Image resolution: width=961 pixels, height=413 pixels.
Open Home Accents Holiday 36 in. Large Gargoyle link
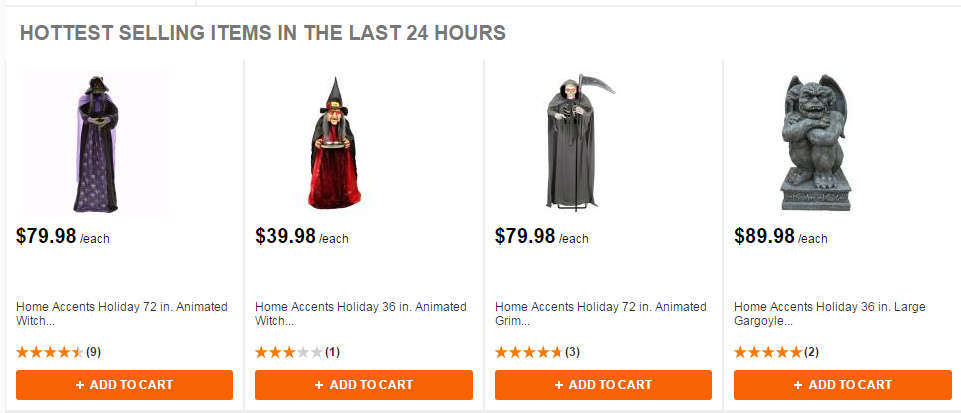tap(839, 314)
